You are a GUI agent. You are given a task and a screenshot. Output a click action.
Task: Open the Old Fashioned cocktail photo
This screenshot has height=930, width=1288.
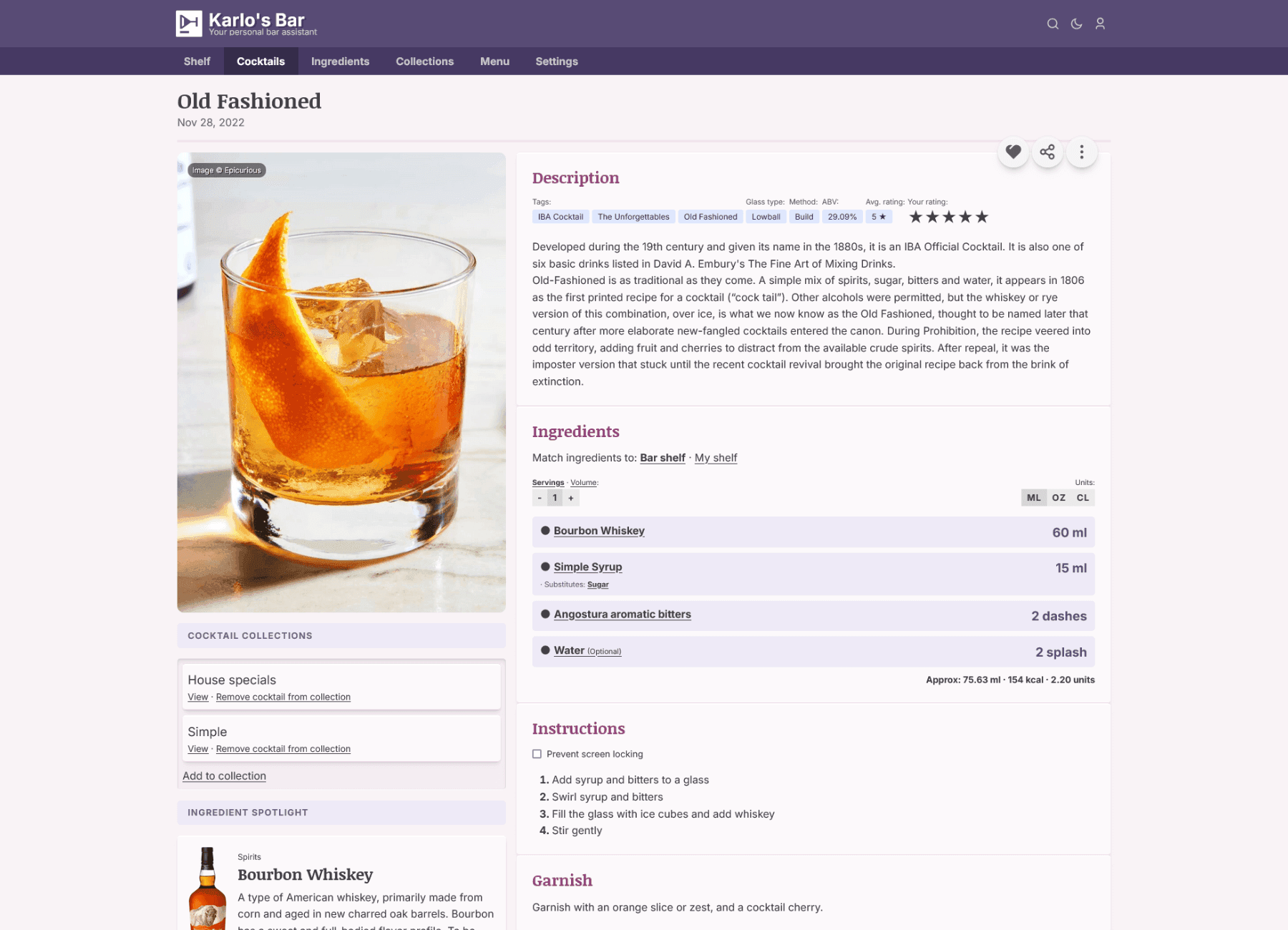click(x=341, y=382)
